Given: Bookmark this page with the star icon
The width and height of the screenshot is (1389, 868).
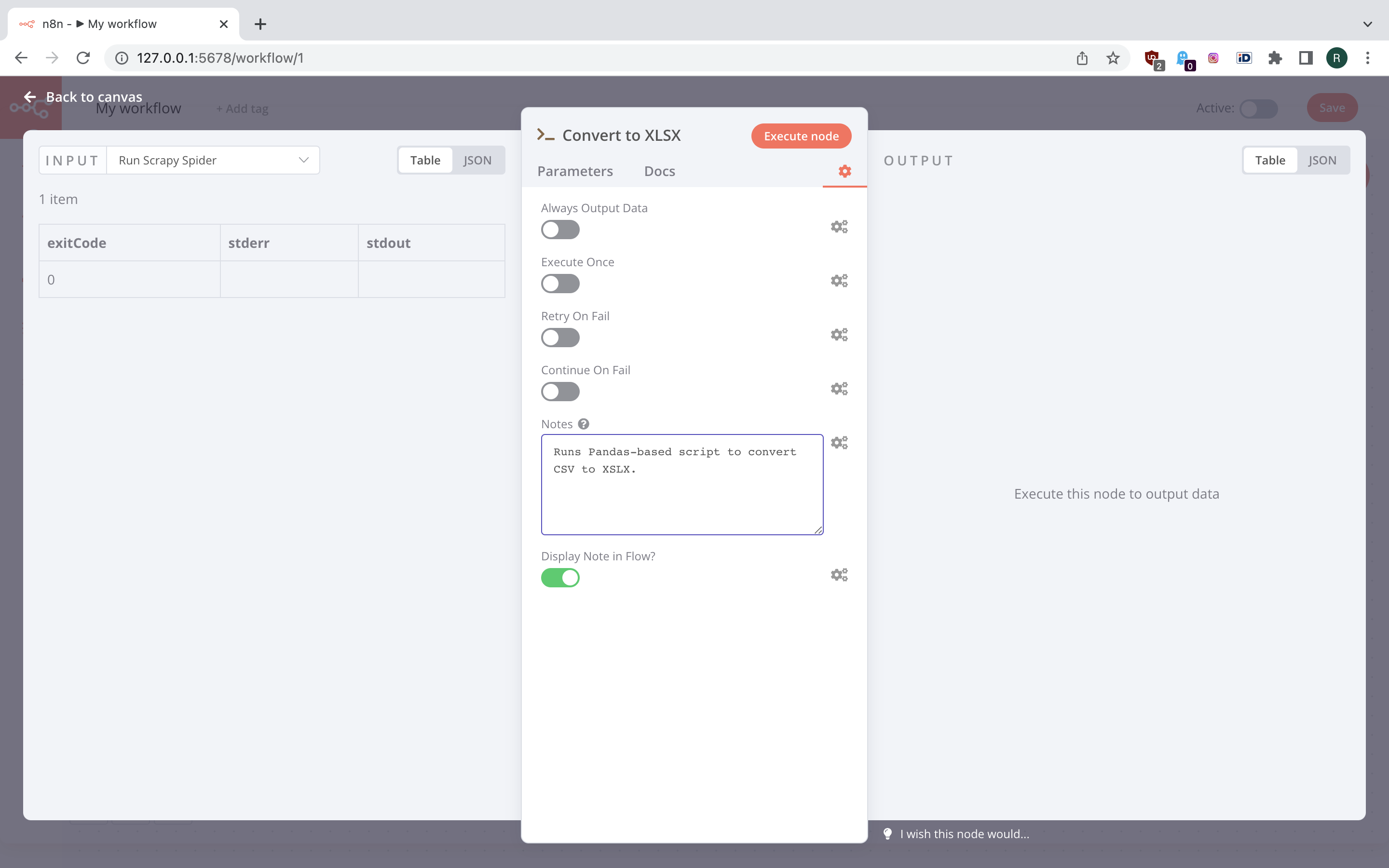Looking at the screenshot, I should (1113, 58).
